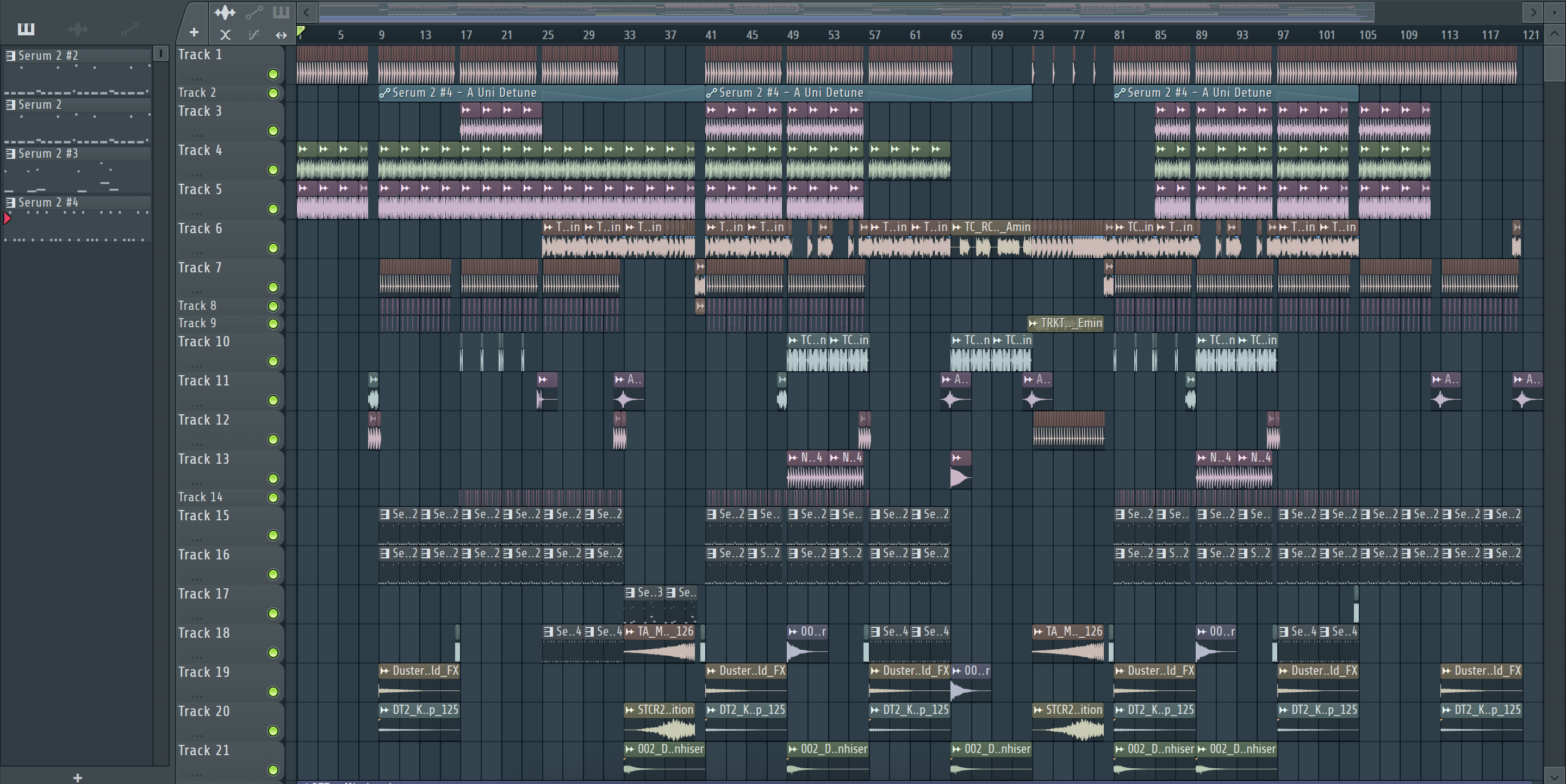
Task: Disable Track 9 via its green LED
Action: point(273,323)
